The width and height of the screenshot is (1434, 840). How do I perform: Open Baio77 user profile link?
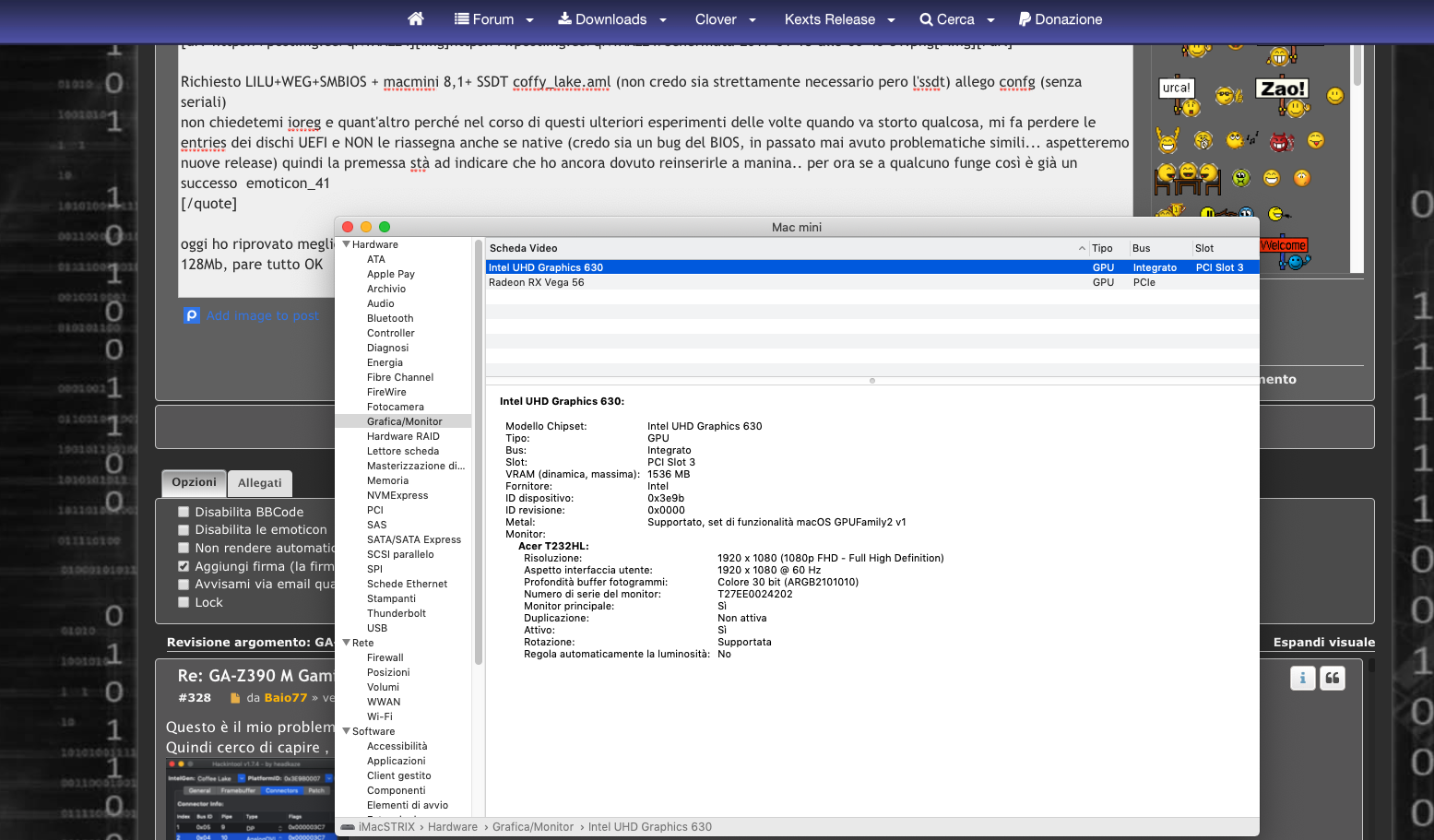(285, 698)
